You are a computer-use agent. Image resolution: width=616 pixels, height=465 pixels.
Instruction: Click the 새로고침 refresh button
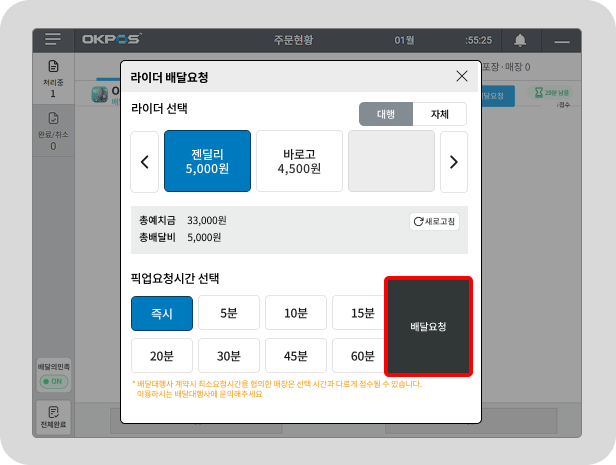(x=435, y=221)
